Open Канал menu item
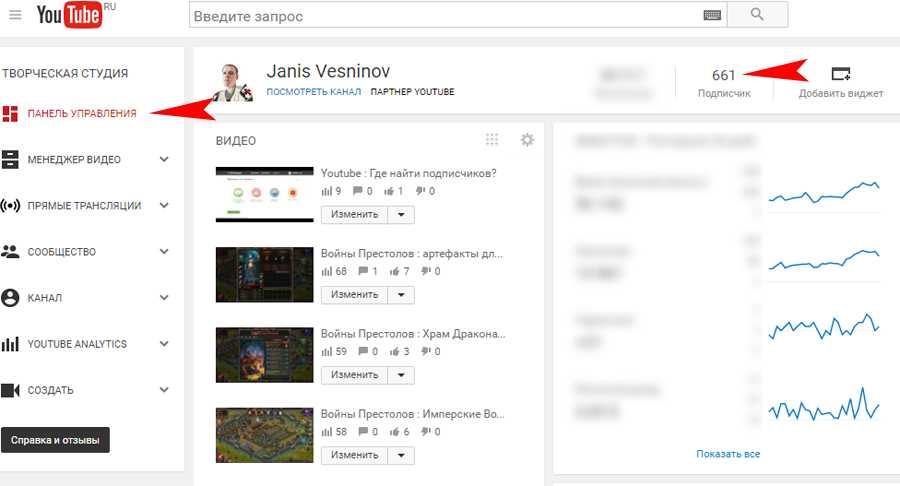 pyautogui.click(x=45, y=298)
